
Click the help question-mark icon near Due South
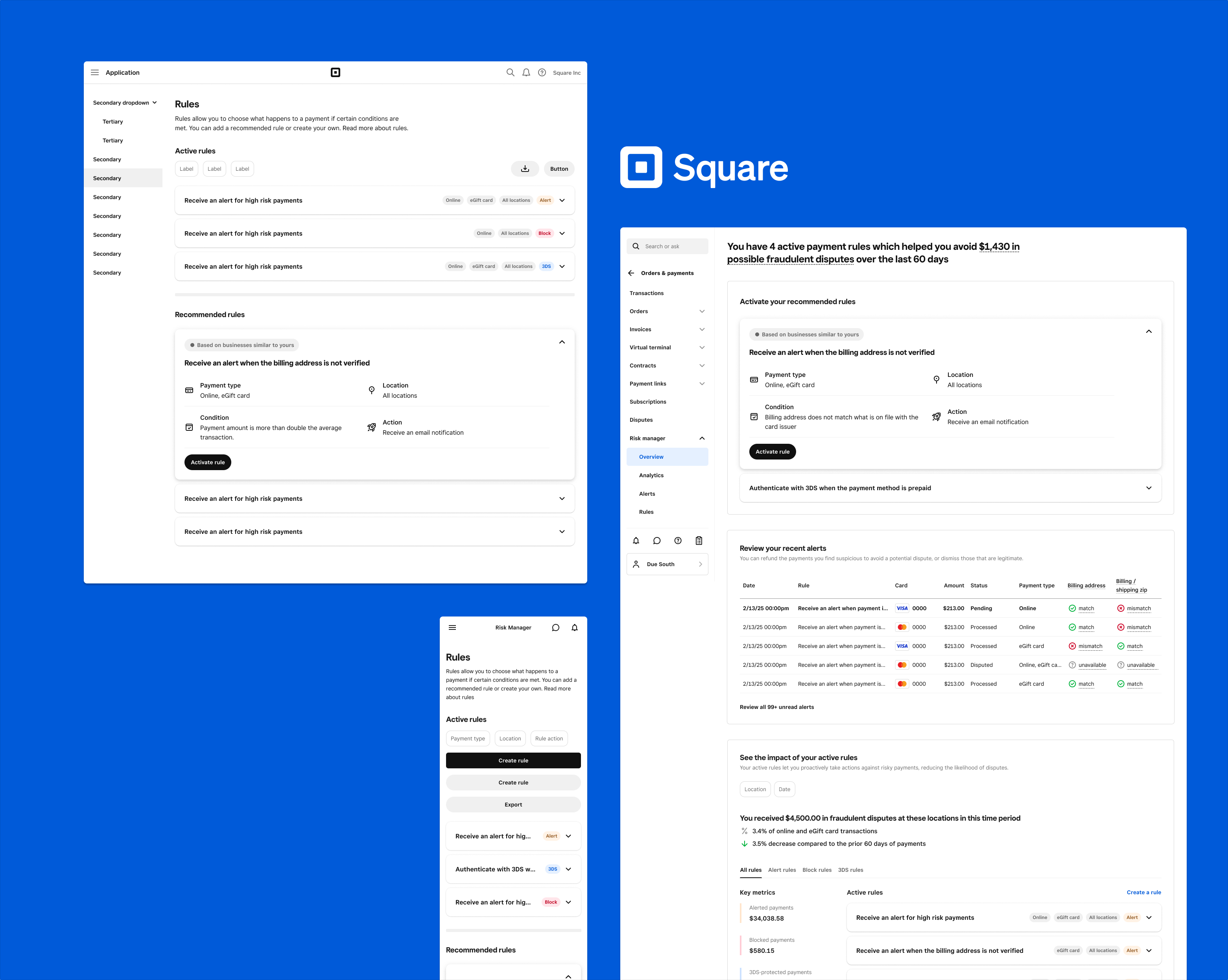tap(678, 541)
